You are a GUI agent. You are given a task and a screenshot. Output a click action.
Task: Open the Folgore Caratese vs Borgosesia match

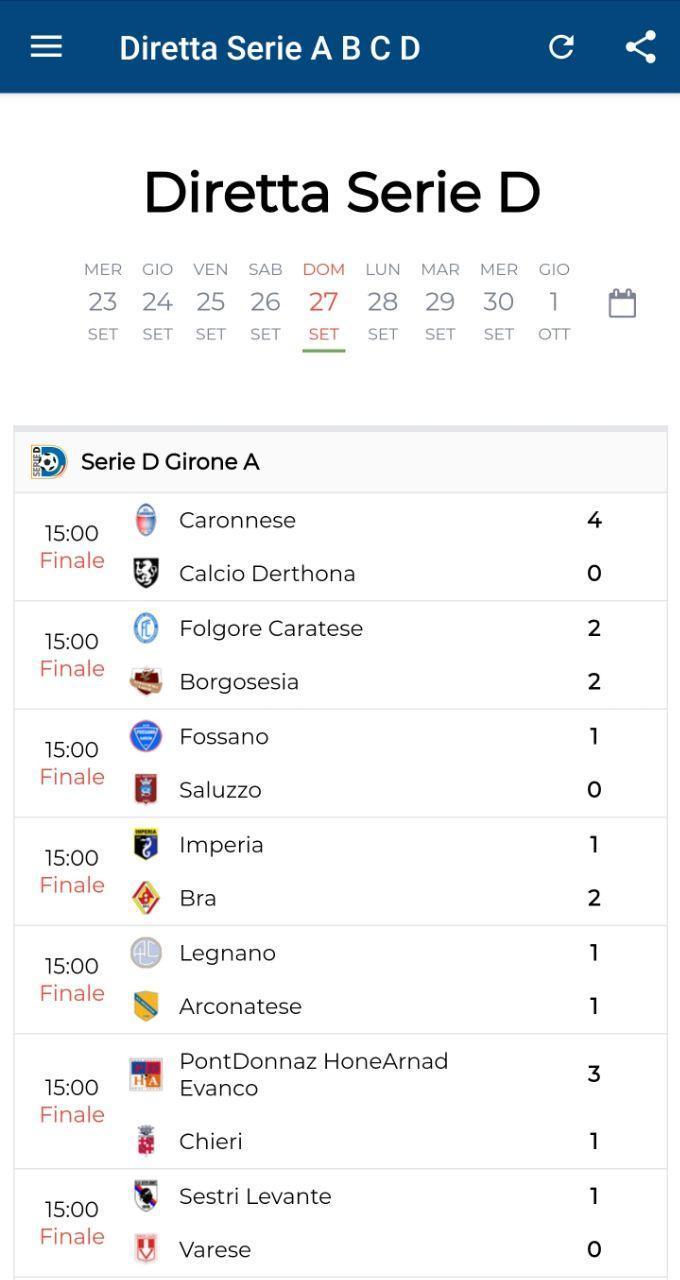tap(340, 655)
